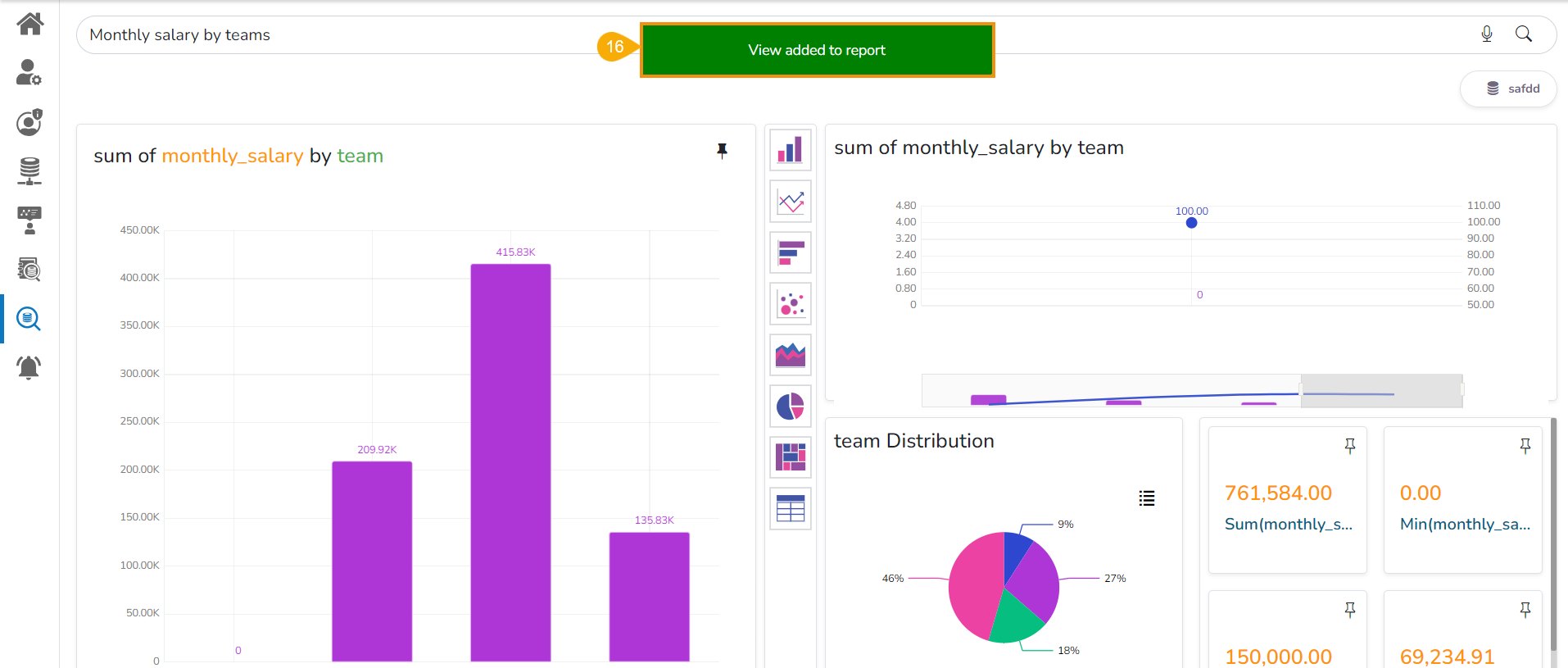Switch to table grid view
This screenshot has width=1568, height=668.
tap(790, 509)
